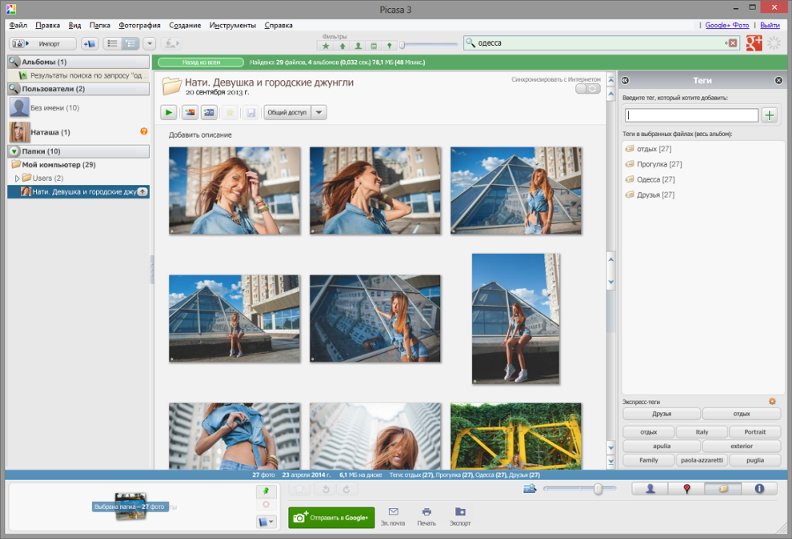Filter by starred photos
The image size is (792, 539).
(326, 46)
